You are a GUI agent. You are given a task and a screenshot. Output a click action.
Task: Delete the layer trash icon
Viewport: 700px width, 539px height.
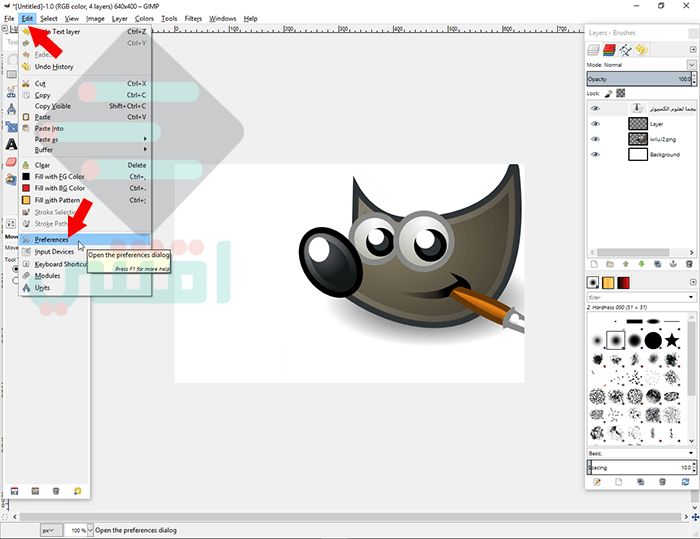[689, 264]
